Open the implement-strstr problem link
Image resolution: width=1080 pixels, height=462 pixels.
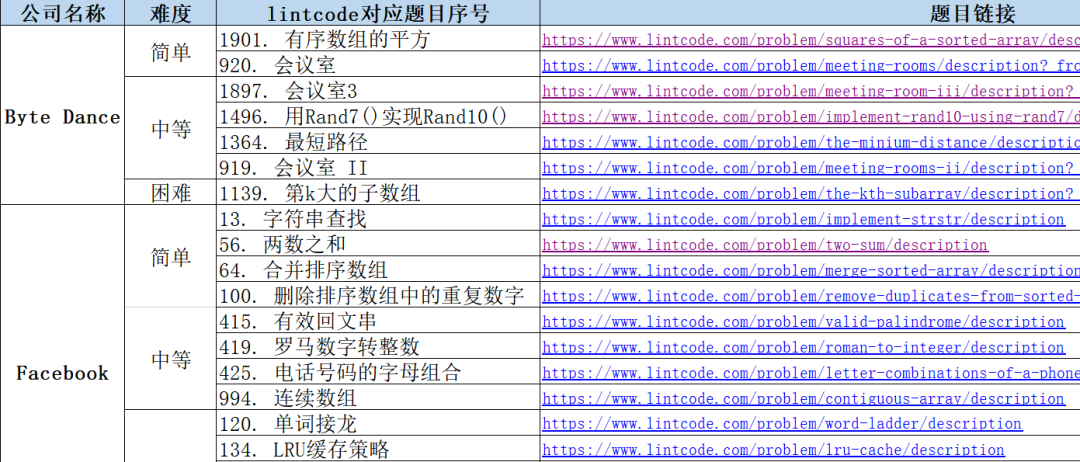coord(803,220)
